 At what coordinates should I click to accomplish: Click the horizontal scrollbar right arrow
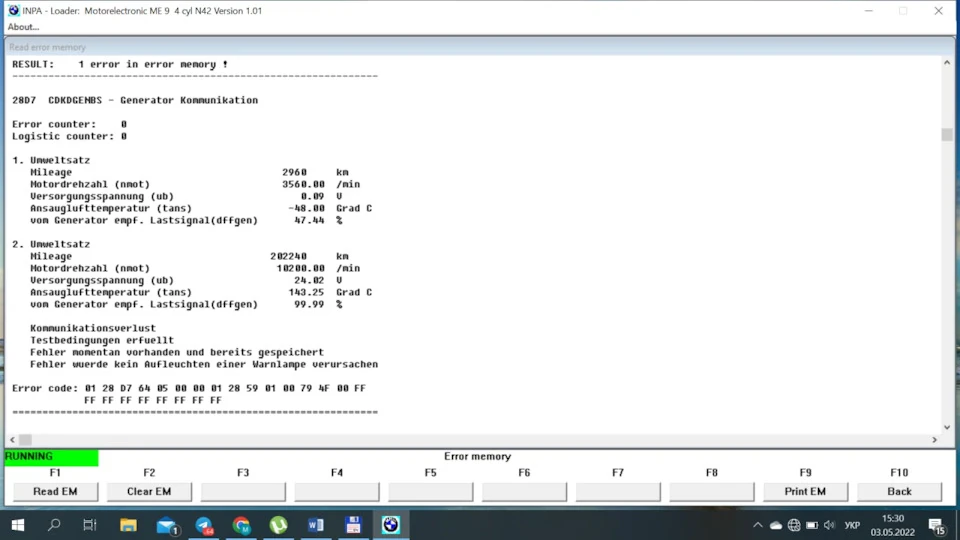click(934, 440)
